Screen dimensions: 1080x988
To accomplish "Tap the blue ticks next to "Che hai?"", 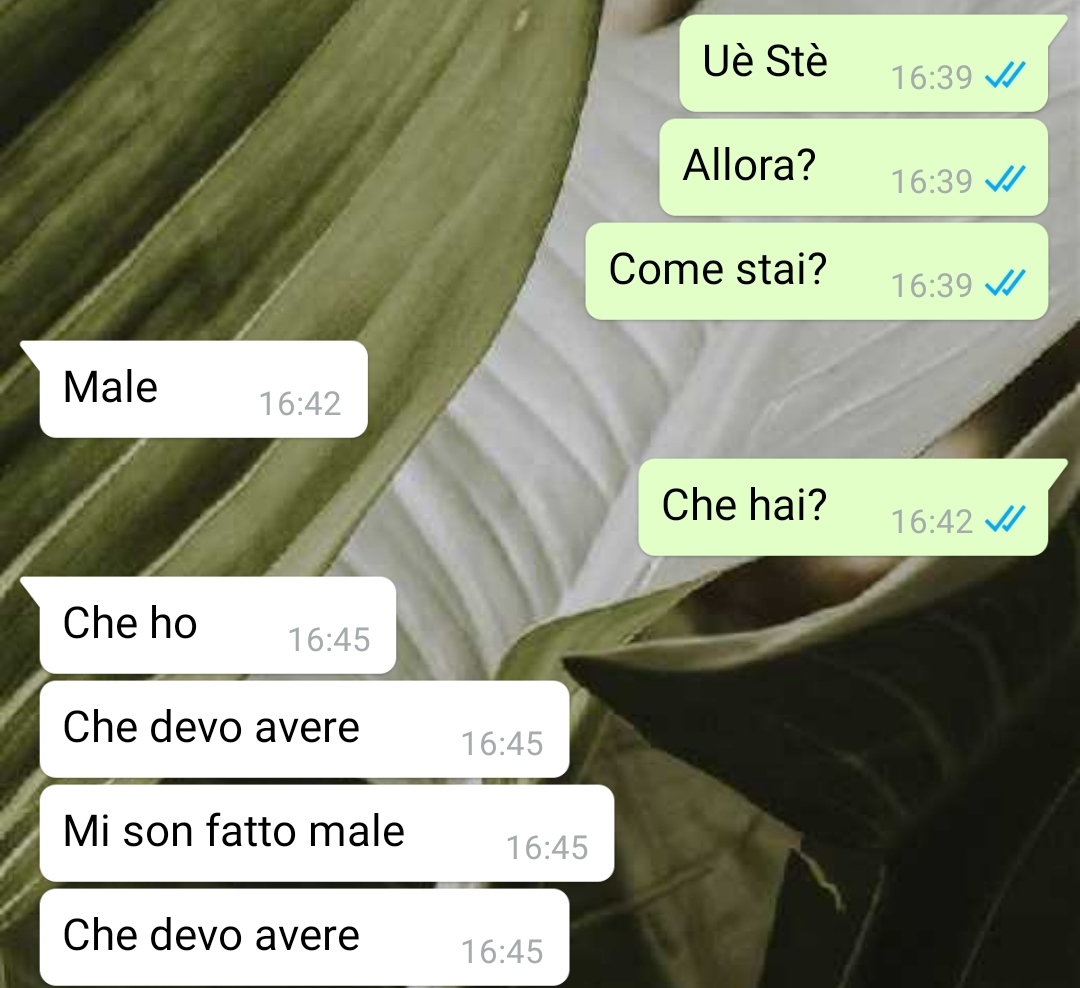I will [x=1005, y=519].
